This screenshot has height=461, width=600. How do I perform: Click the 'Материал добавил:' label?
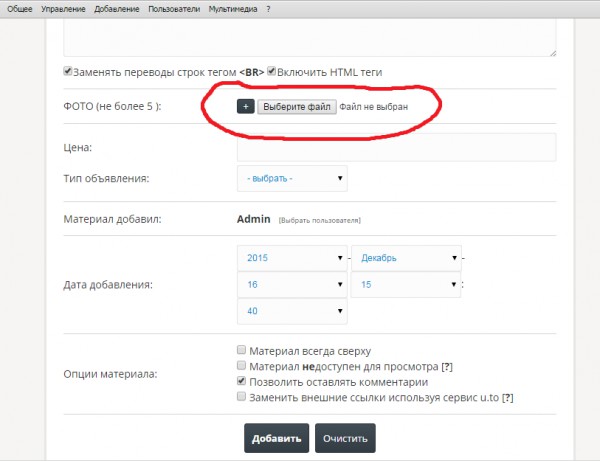[x=112, y=219]
